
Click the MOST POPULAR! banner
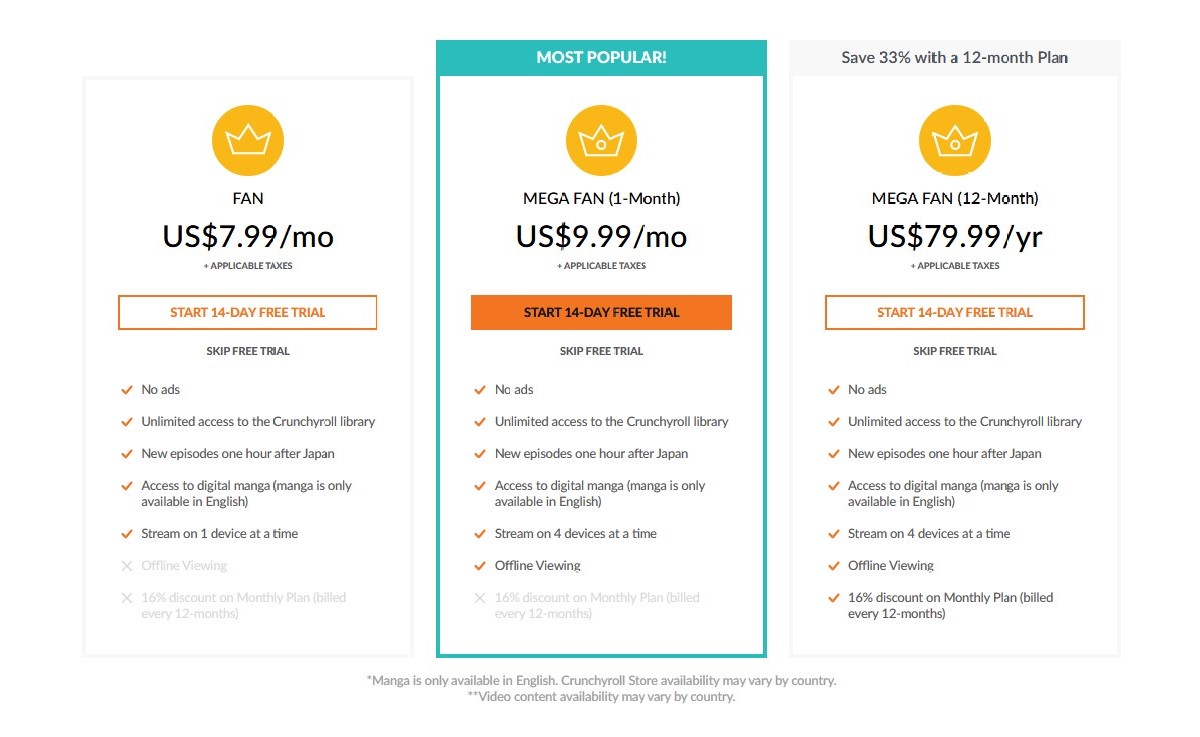(x=601, y=58)
